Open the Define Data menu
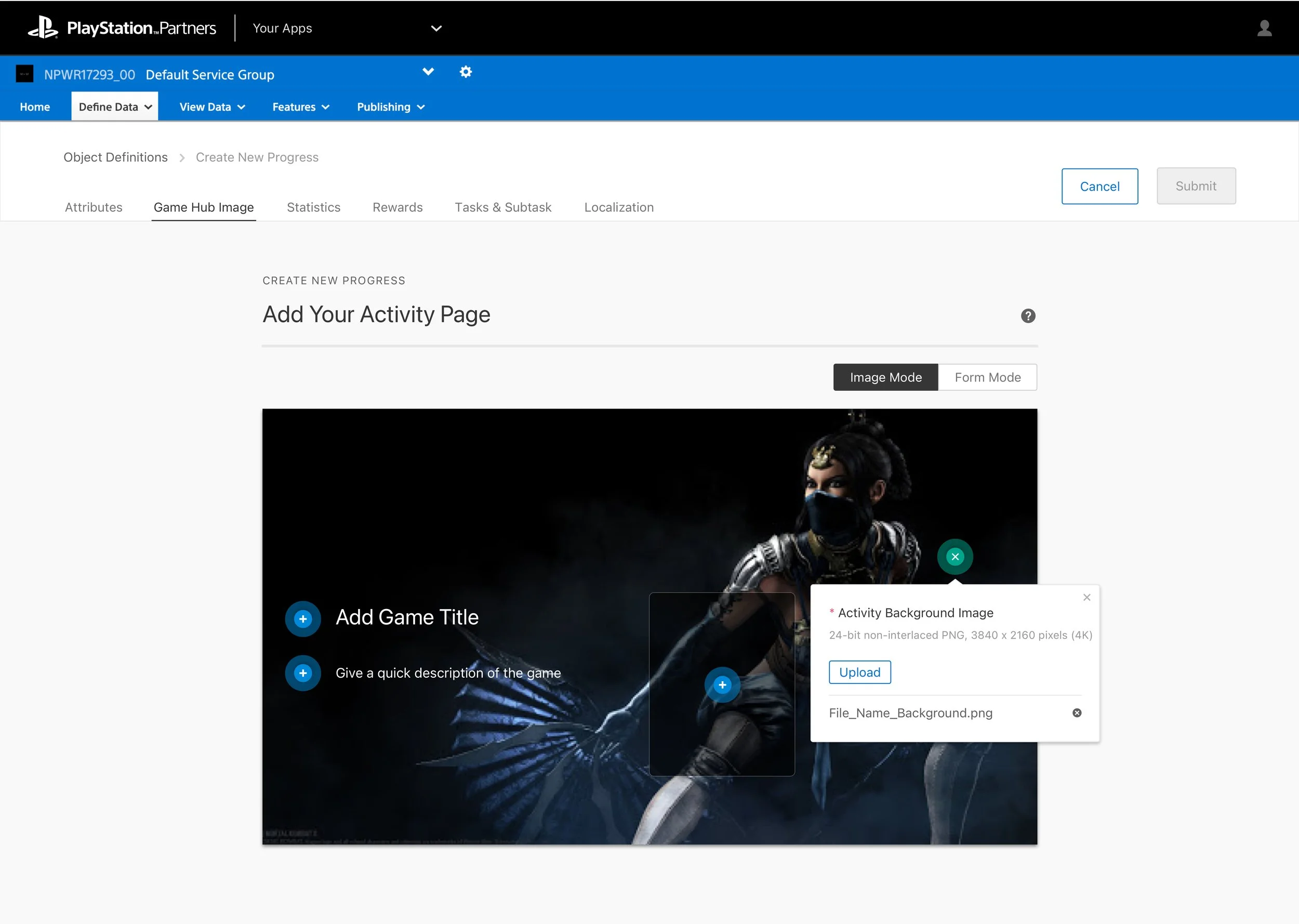1299x924 pixels. click(114, 107)
